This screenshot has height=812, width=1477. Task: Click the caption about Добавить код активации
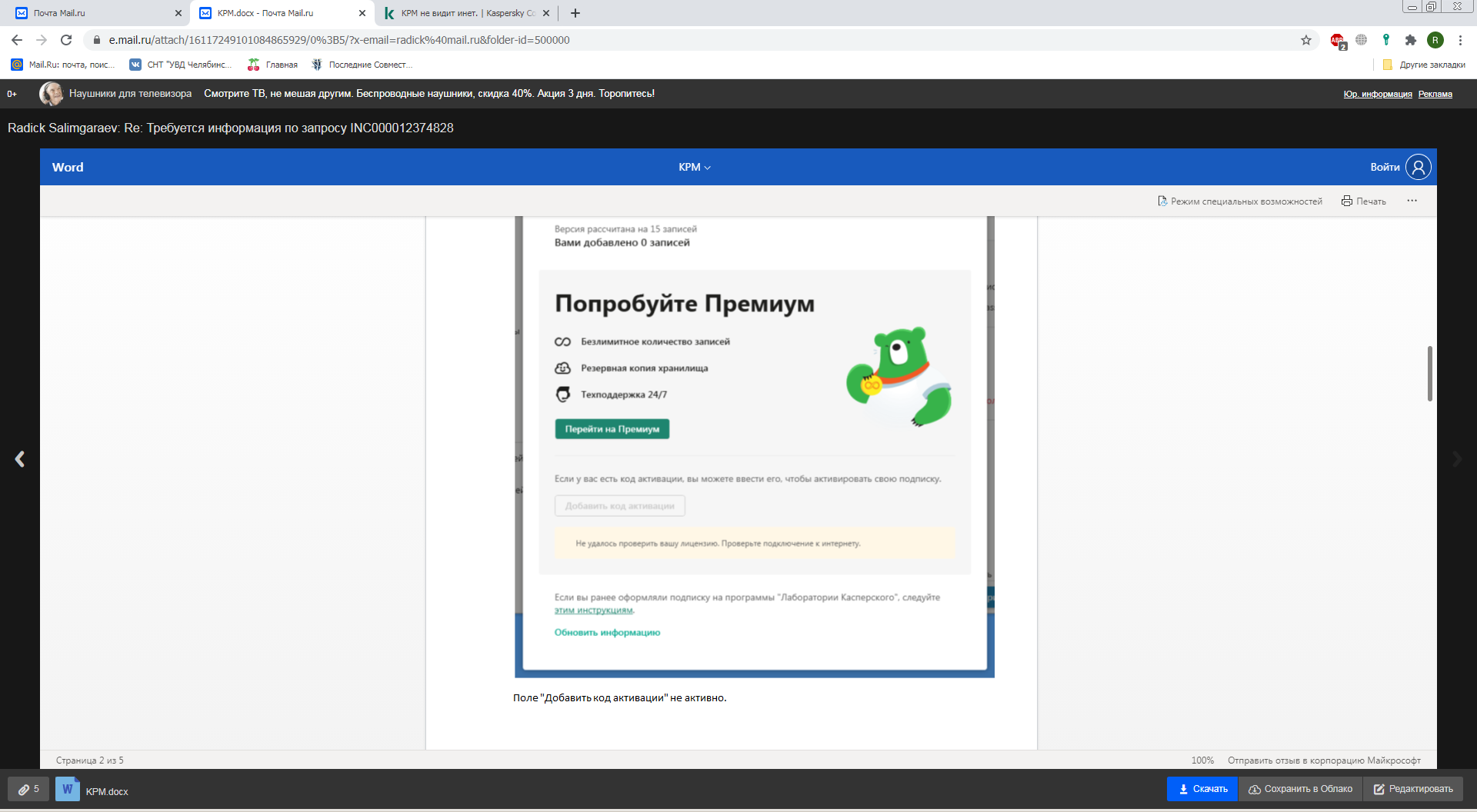[620, 698]
